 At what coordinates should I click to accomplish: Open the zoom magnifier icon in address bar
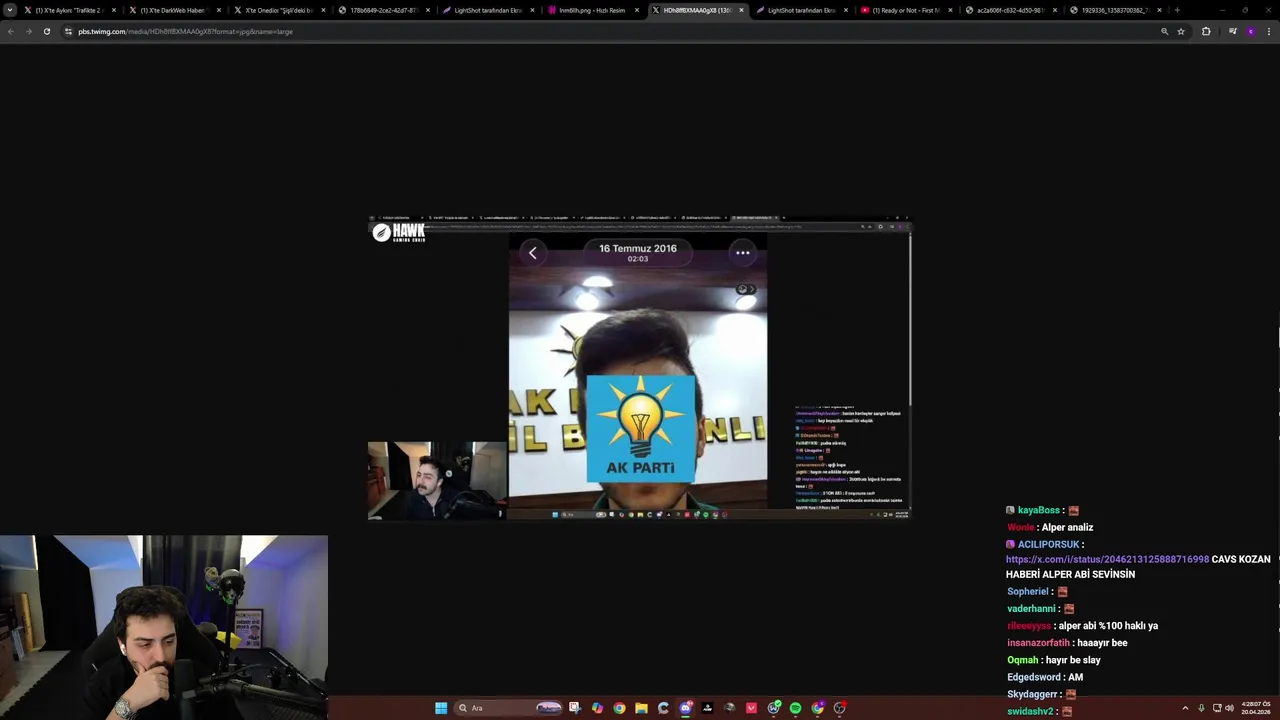tap(1164, 31)
